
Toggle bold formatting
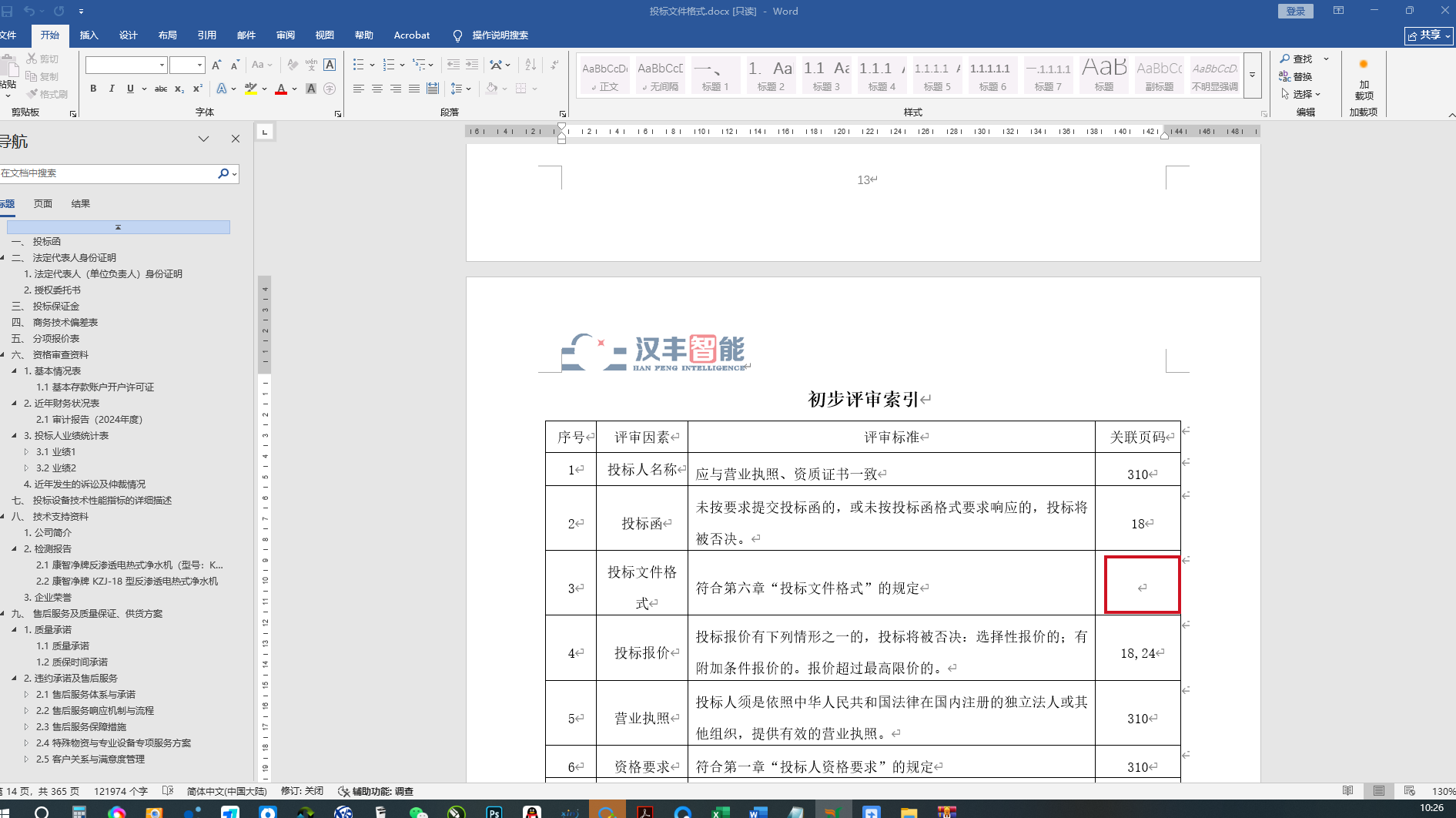click(93, 89)
